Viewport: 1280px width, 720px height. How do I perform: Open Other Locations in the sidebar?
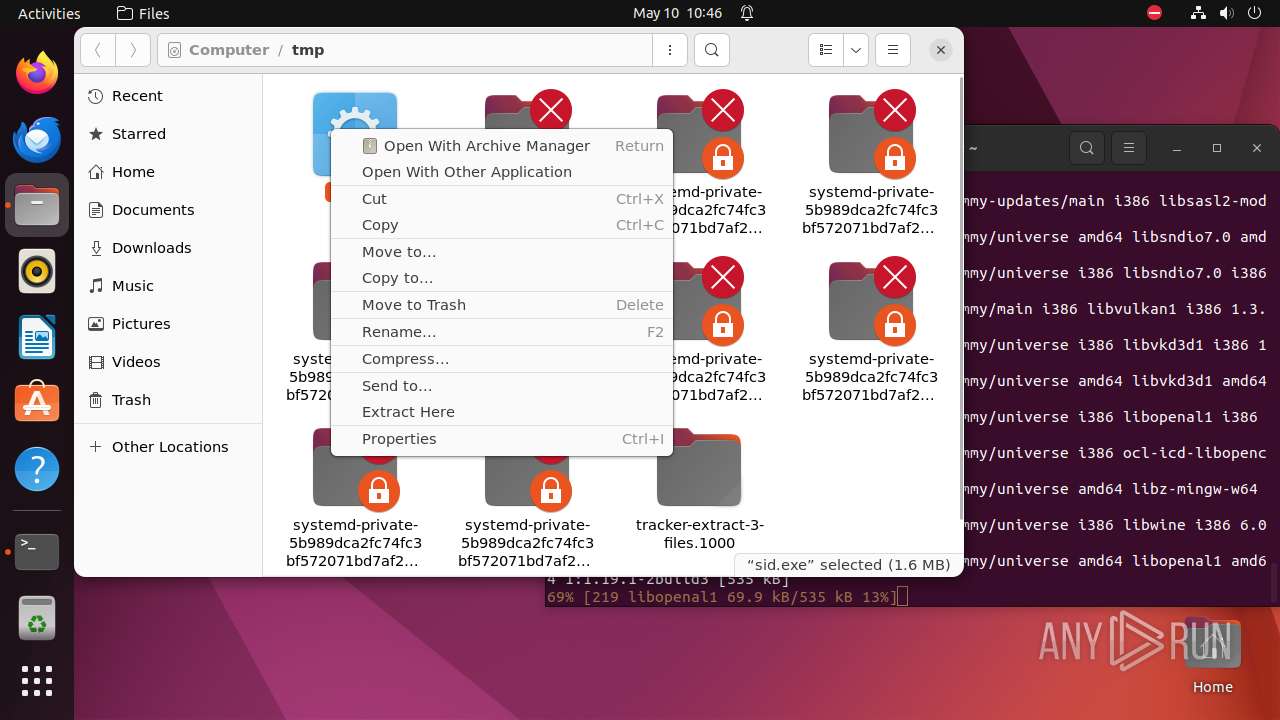point(168,447)
